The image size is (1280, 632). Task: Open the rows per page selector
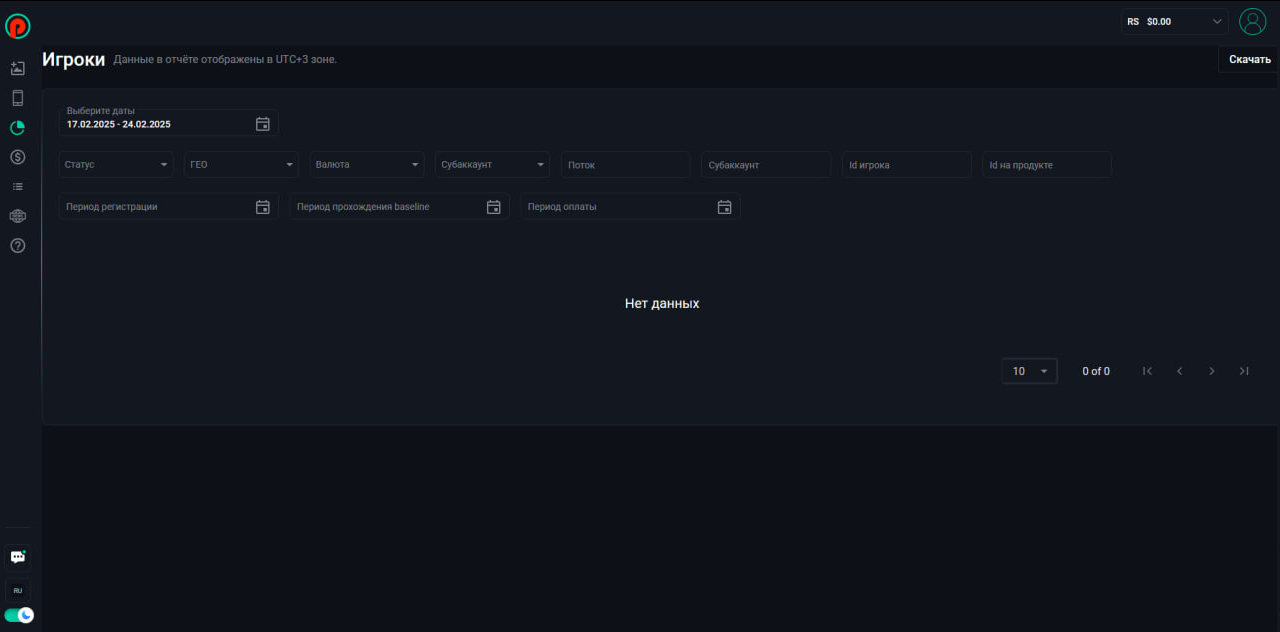pos(1029,371)
